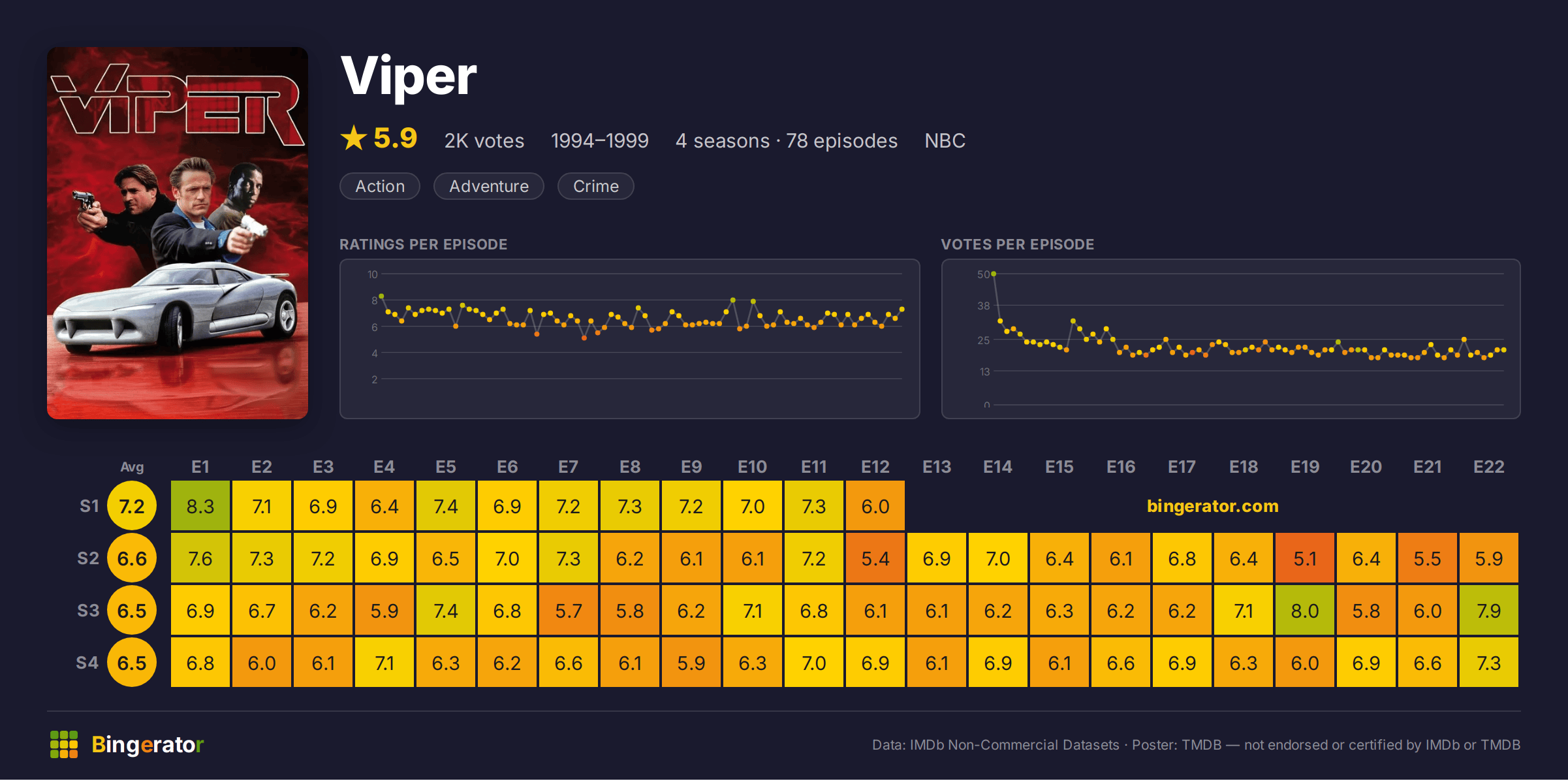Click the S4 average 6.5 circle
Screen dimensions: 1568x781
click(132, 663)
